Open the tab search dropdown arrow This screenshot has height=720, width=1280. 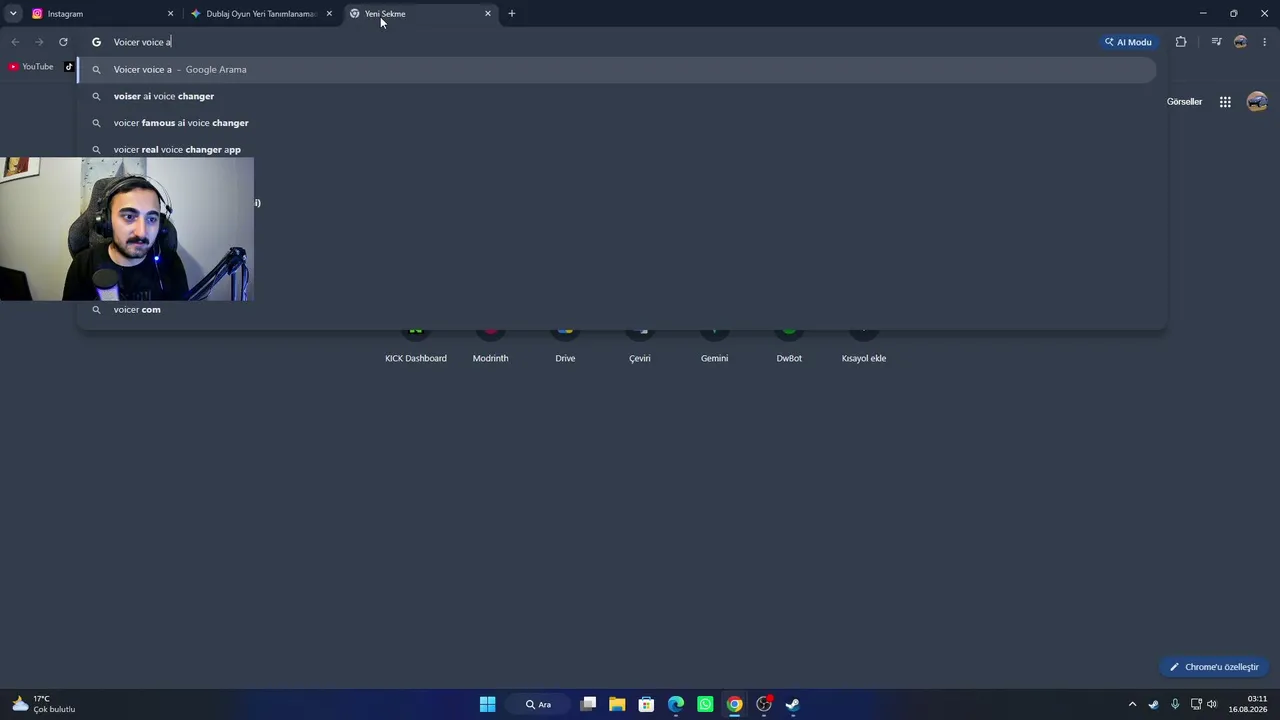13,13
